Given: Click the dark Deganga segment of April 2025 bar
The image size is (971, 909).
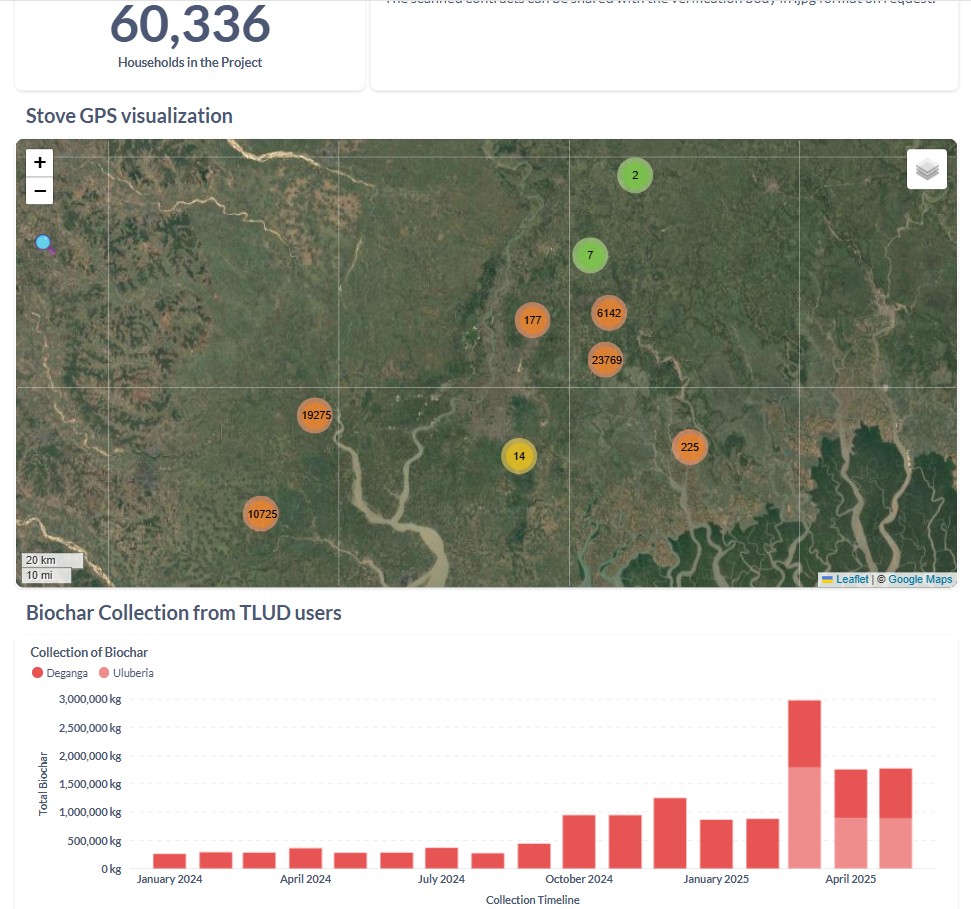Looking at the screenshot, I should coord(851,794).
